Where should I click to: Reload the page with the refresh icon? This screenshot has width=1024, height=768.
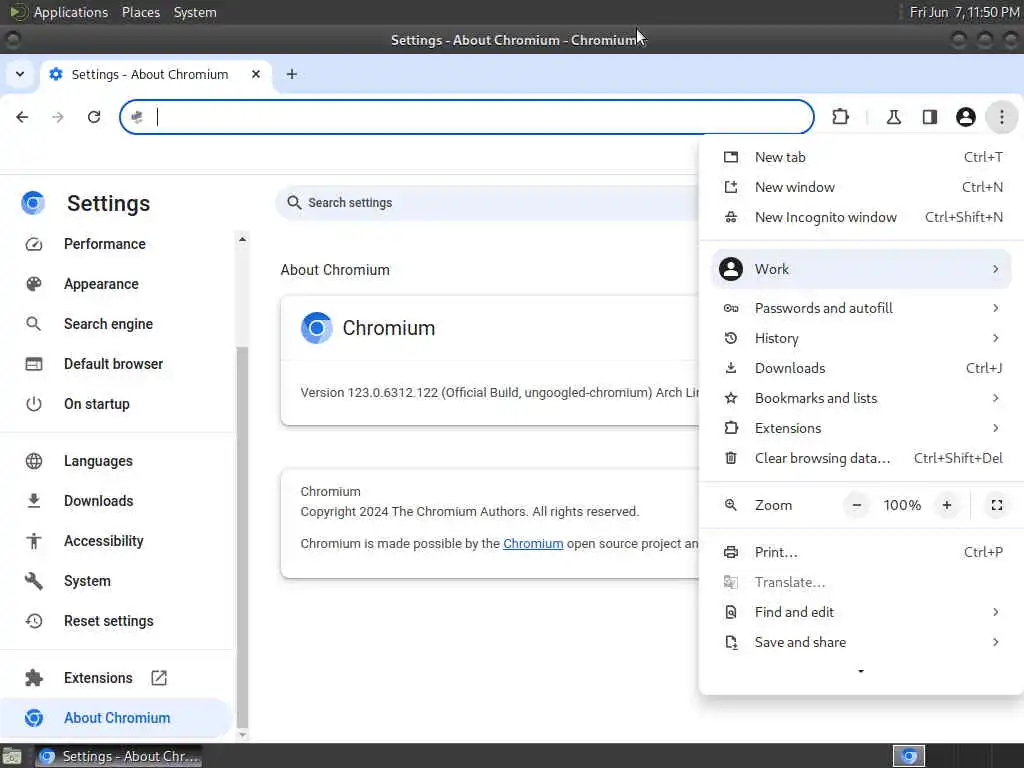click(94, 117)
